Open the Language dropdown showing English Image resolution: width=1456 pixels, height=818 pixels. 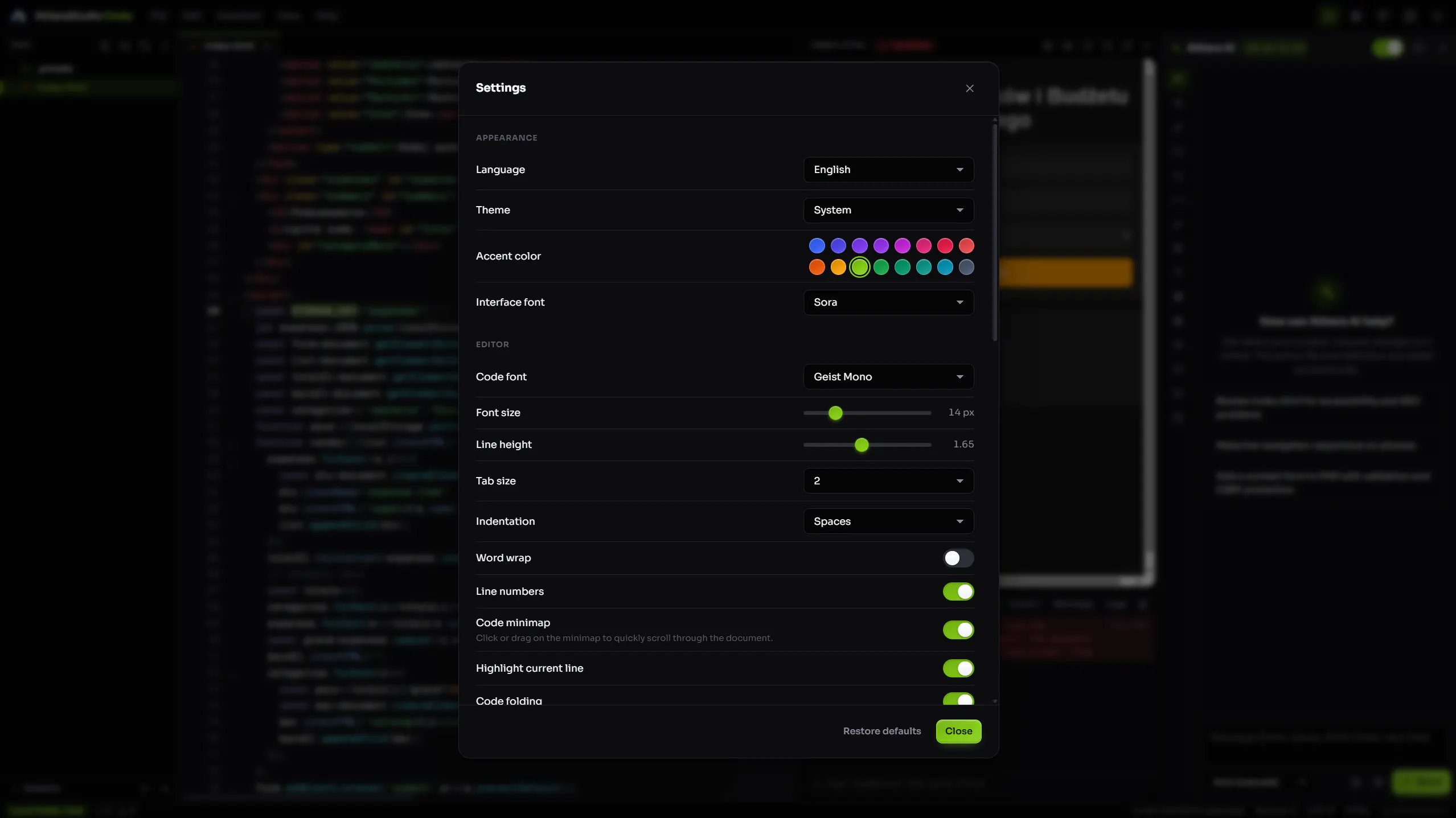[x=888, y=170]
